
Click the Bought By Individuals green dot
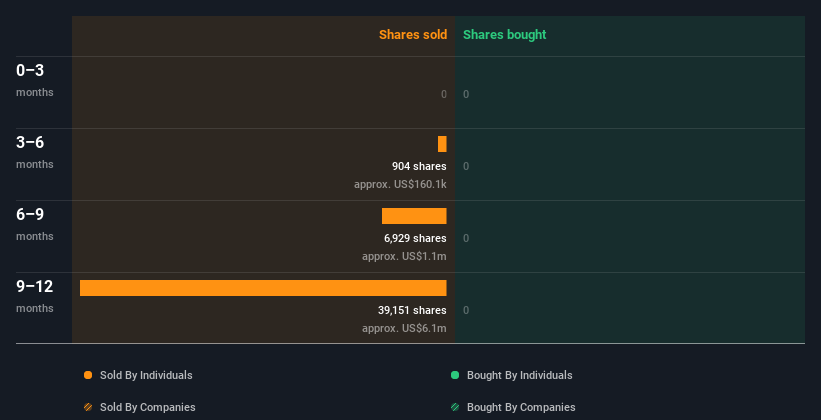(455, 375)
